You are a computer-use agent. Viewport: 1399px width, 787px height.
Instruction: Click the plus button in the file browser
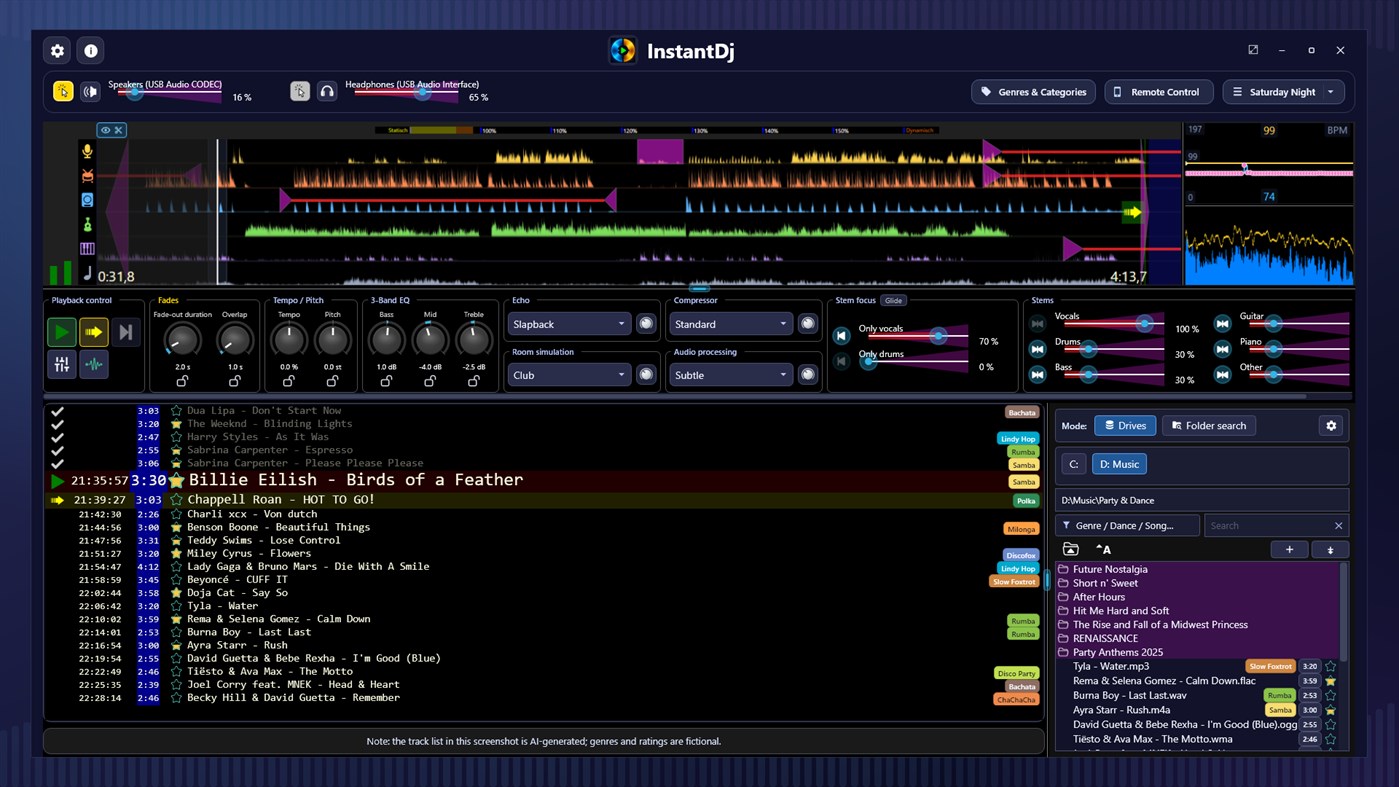(1289, 550)
